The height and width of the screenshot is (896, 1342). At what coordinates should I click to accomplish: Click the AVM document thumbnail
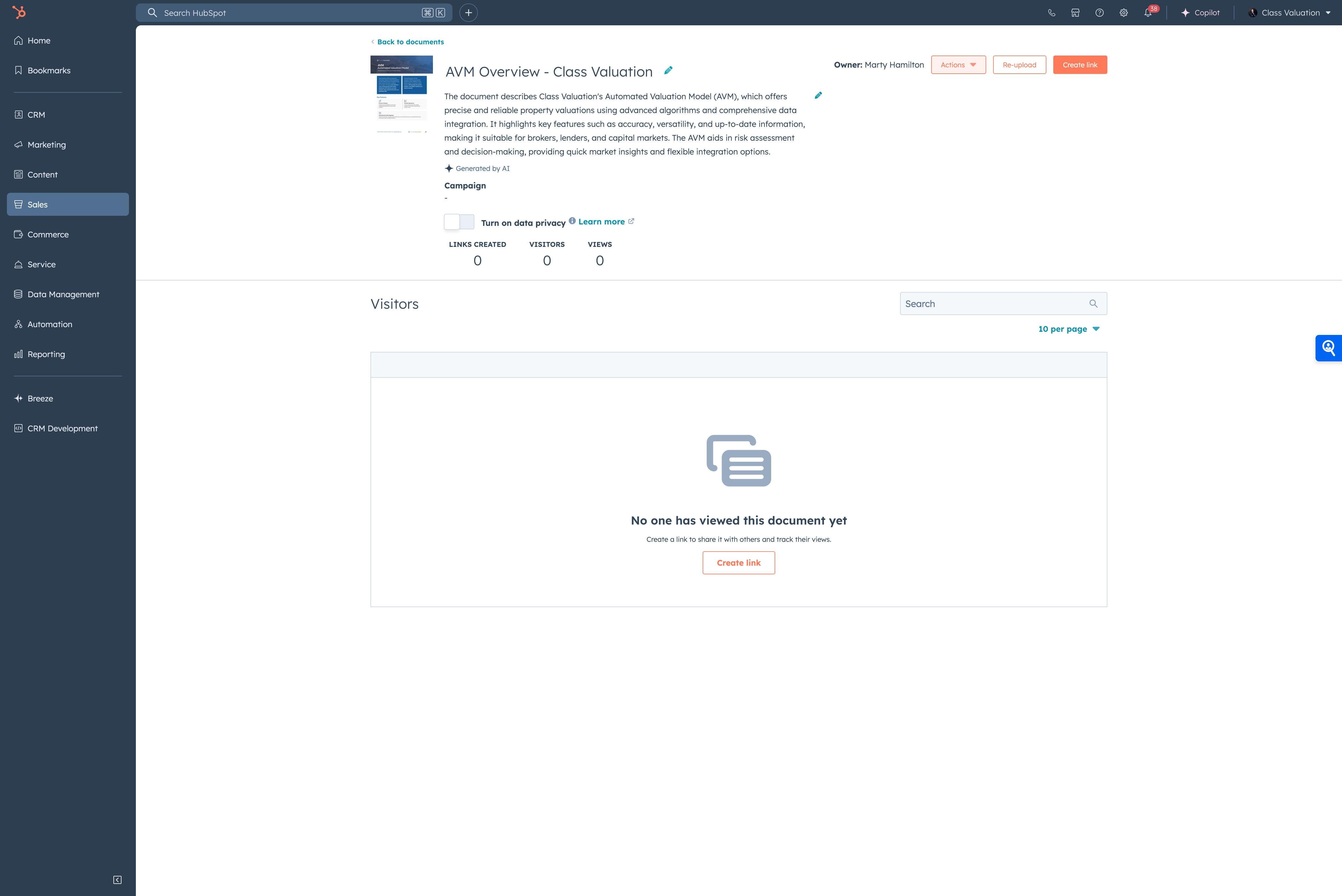[401, 94]
